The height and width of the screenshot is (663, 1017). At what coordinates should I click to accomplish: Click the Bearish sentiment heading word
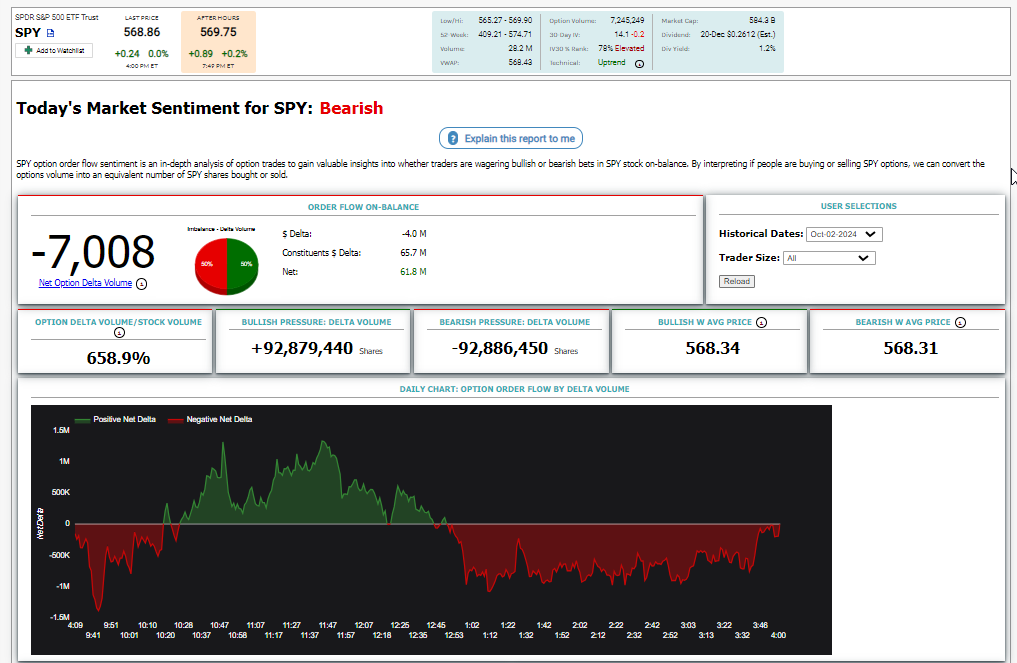click(x=352, y=108)
